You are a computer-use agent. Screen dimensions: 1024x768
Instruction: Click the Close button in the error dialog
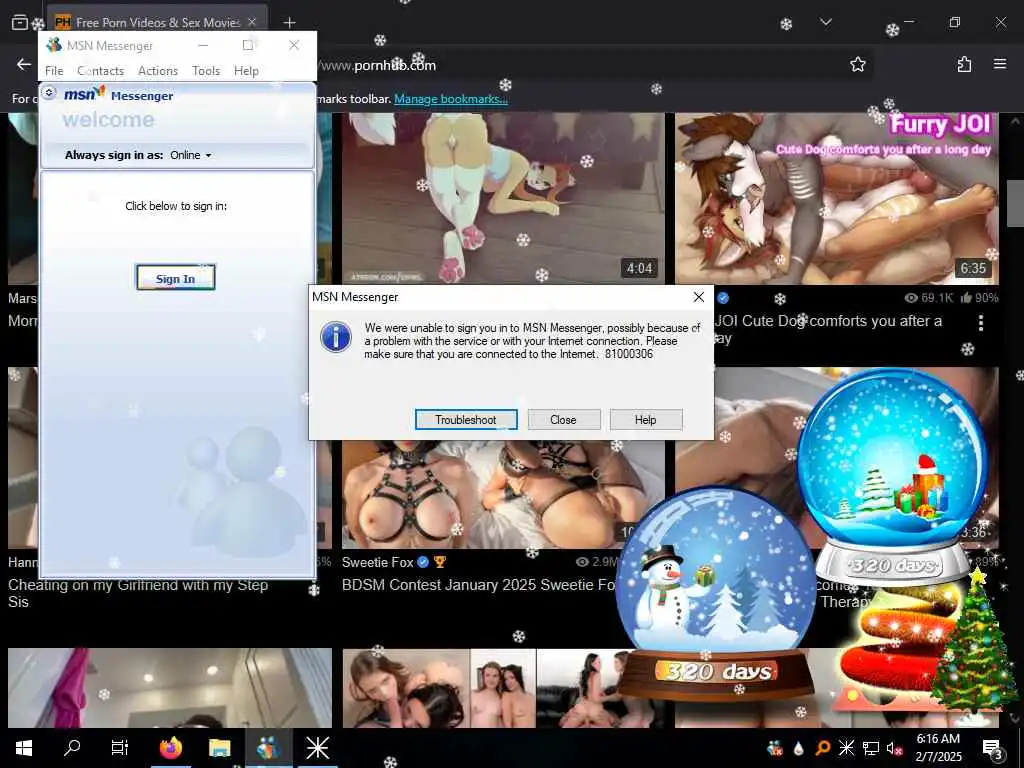pos(563,420)
